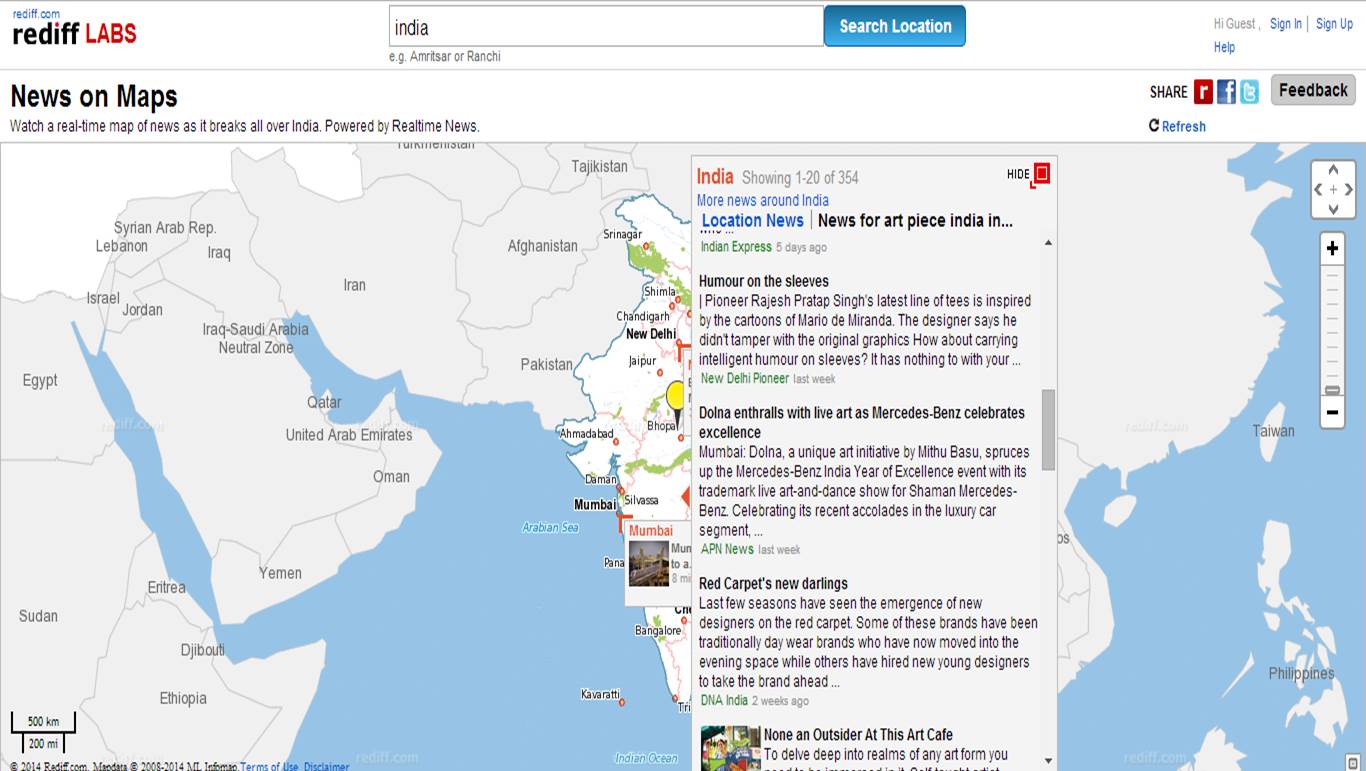Click the Sign In link
Screen dimensions: 1366x771
click(x=1286, y=24)
